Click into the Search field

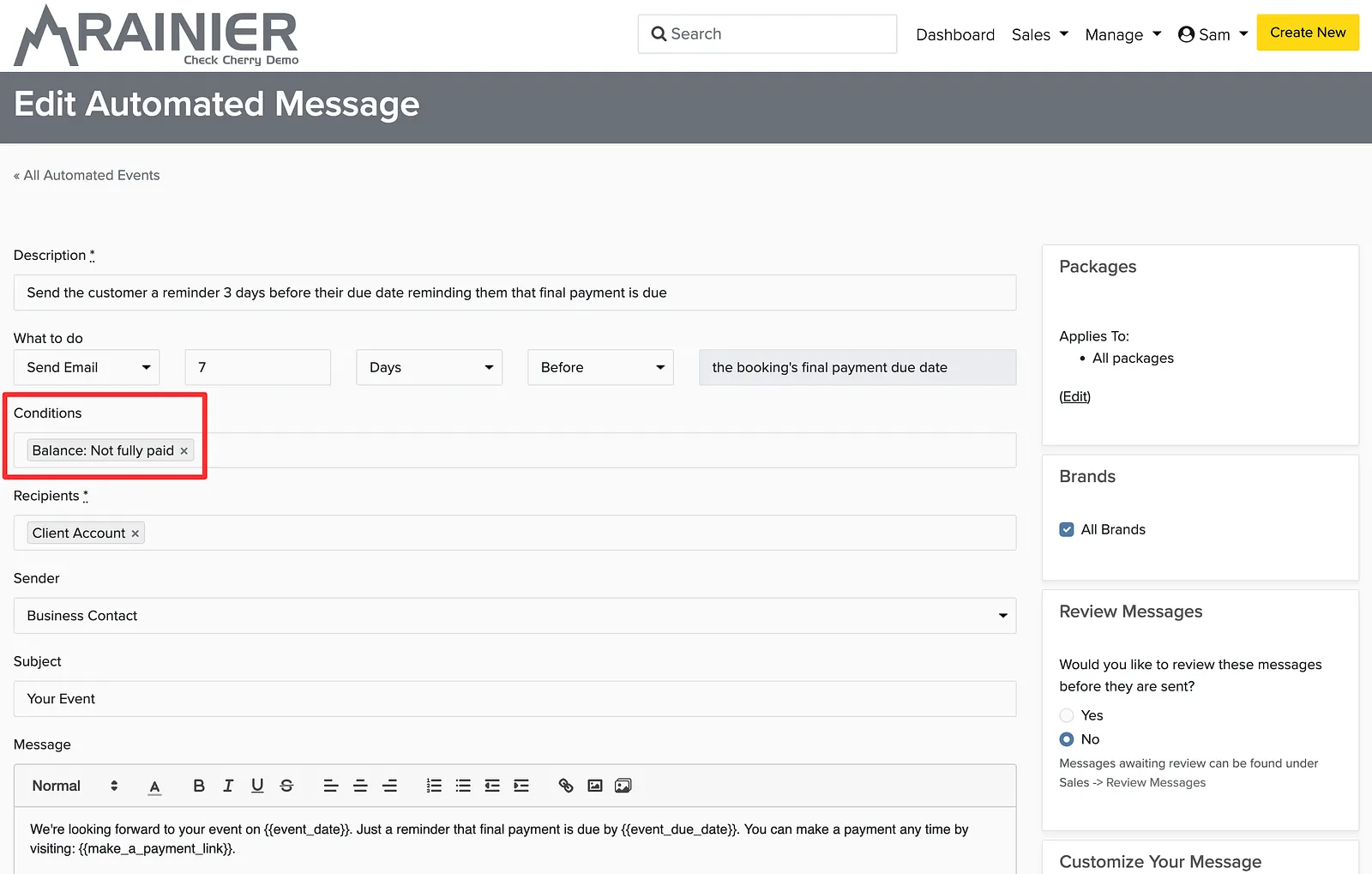[x=767, y=34]
